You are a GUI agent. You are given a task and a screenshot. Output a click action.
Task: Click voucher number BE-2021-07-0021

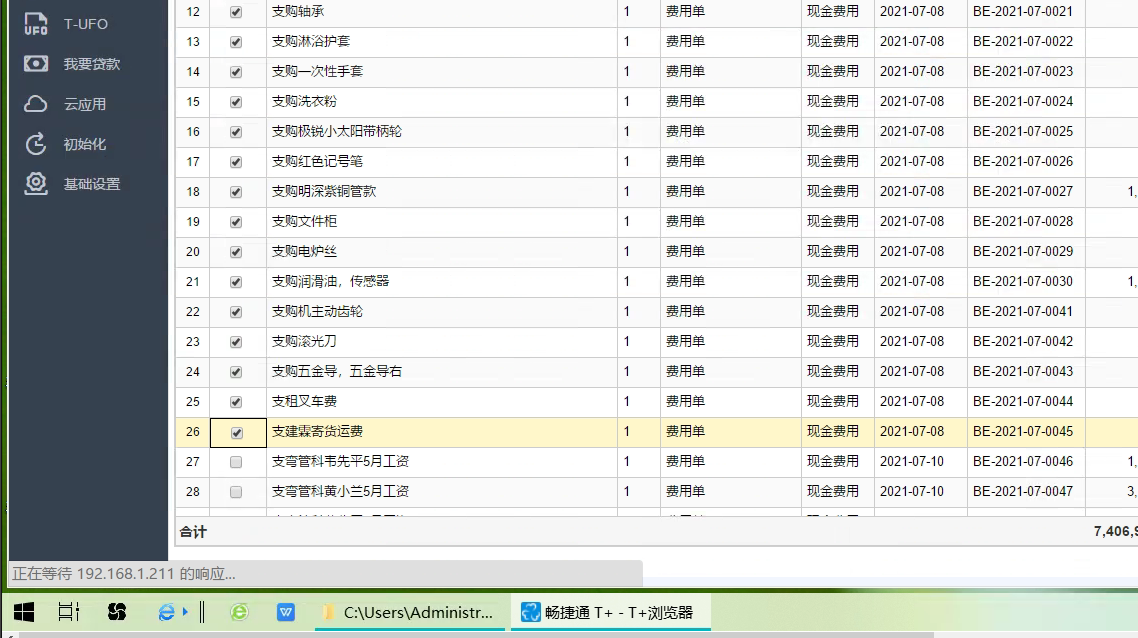[1023, 12]
